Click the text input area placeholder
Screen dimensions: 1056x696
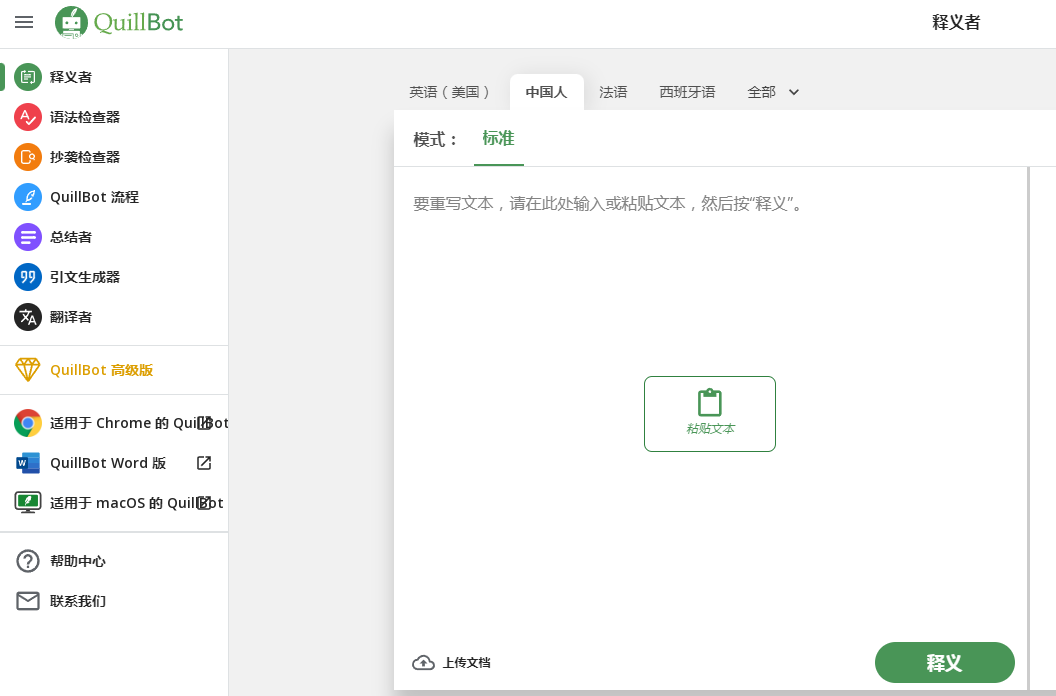pyautogui.click(x=608, y=204)
